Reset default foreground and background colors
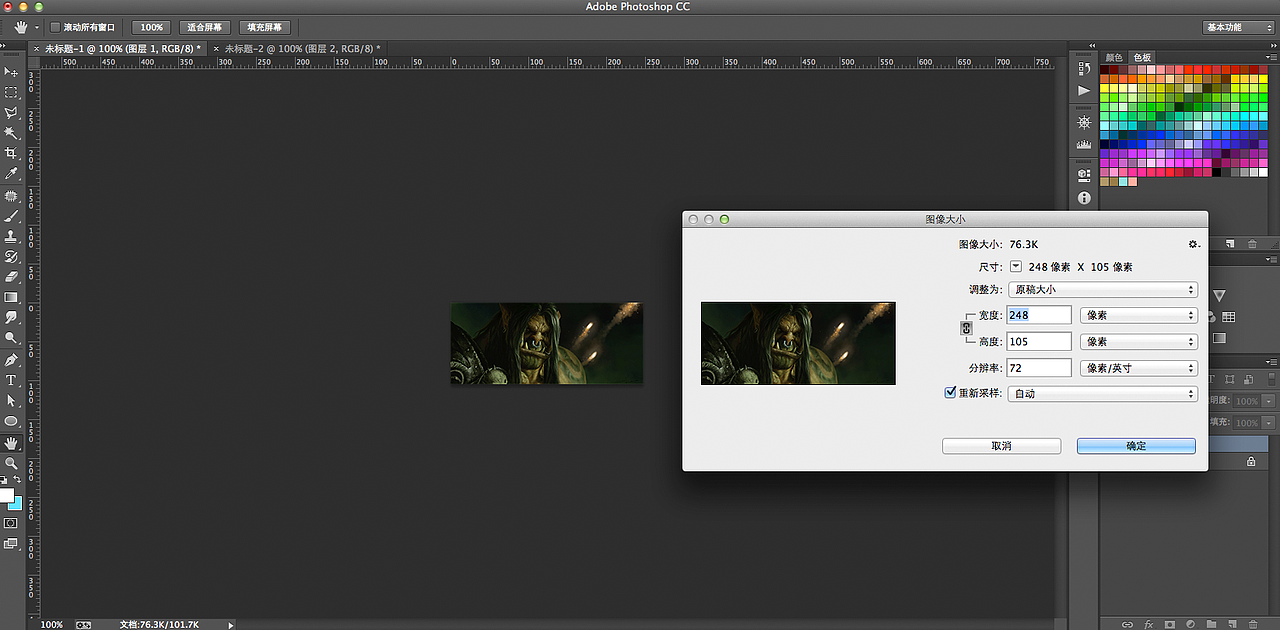 tap(4, 481)
